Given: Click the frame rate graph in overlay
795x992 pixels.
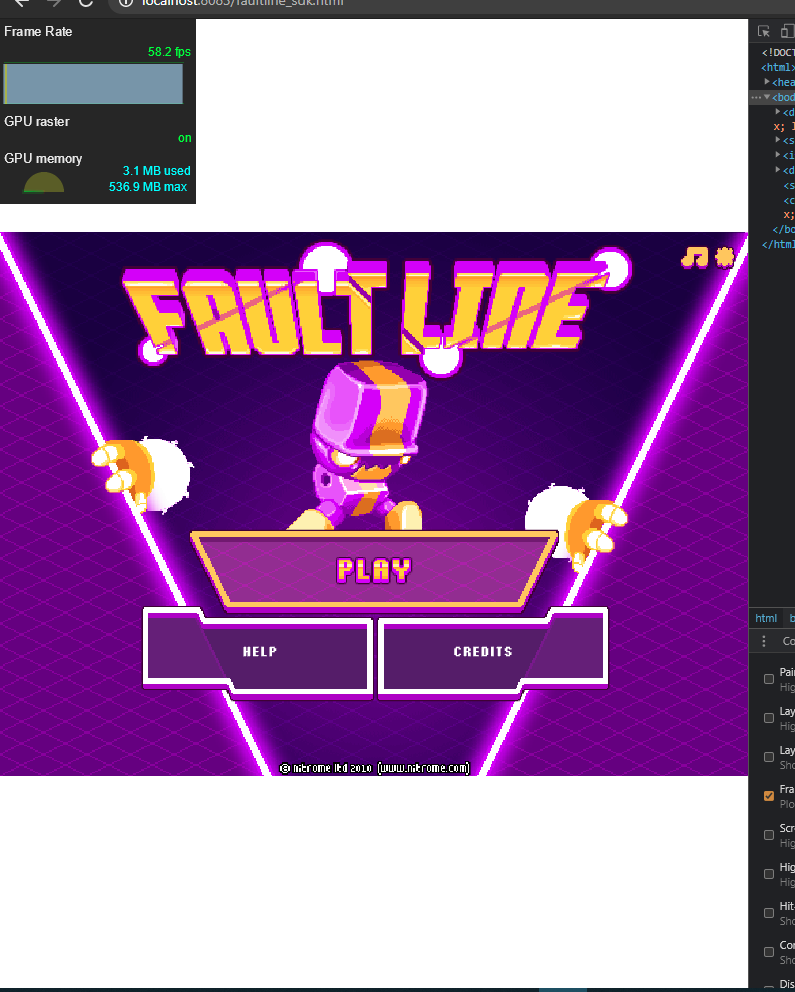Looking at the screenshot, I should pyautogui.click(x=93, y=84).
